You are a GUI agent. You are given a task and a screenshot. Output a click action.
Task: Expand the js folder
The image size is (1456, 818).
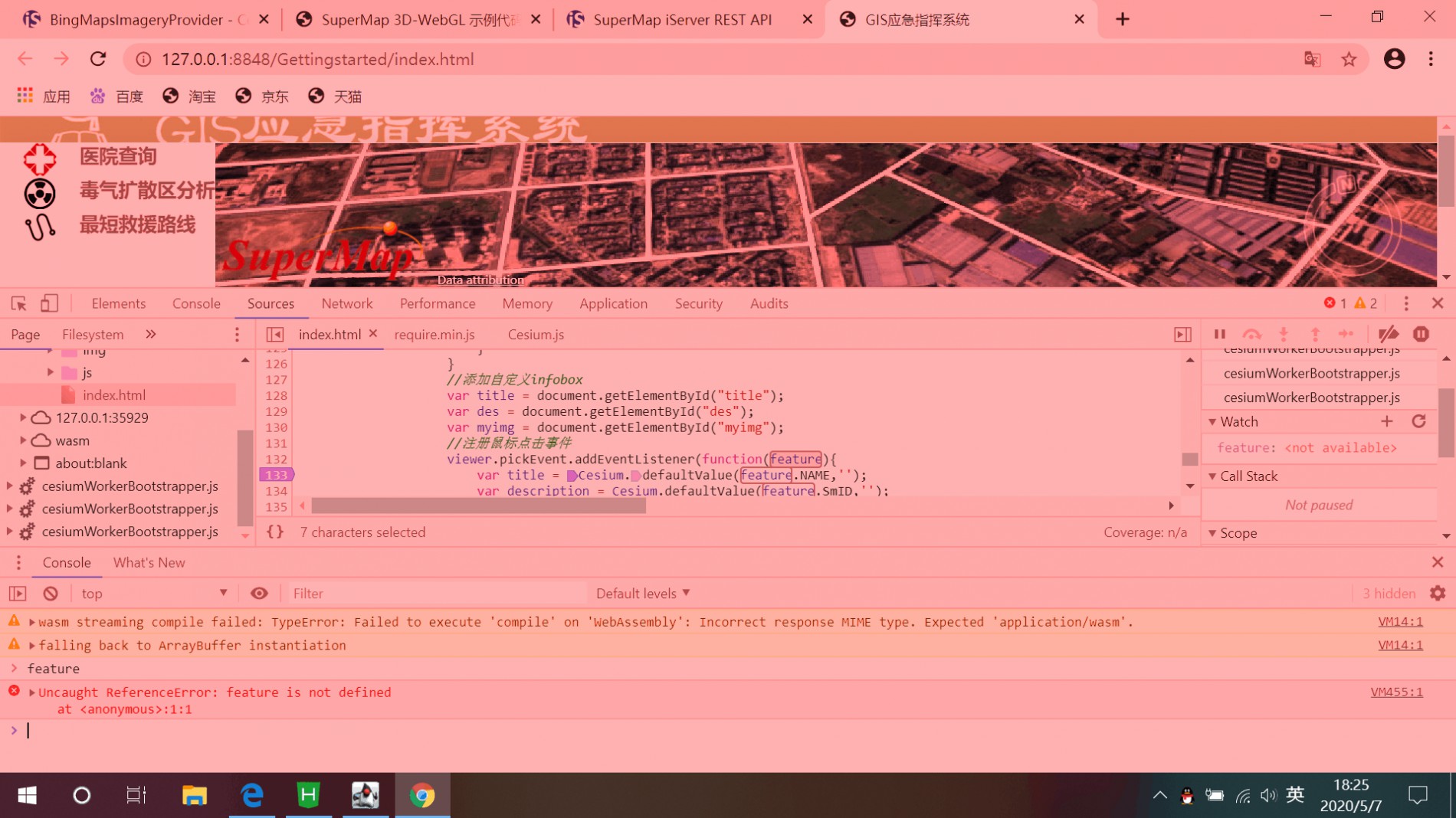pos(51,372)
